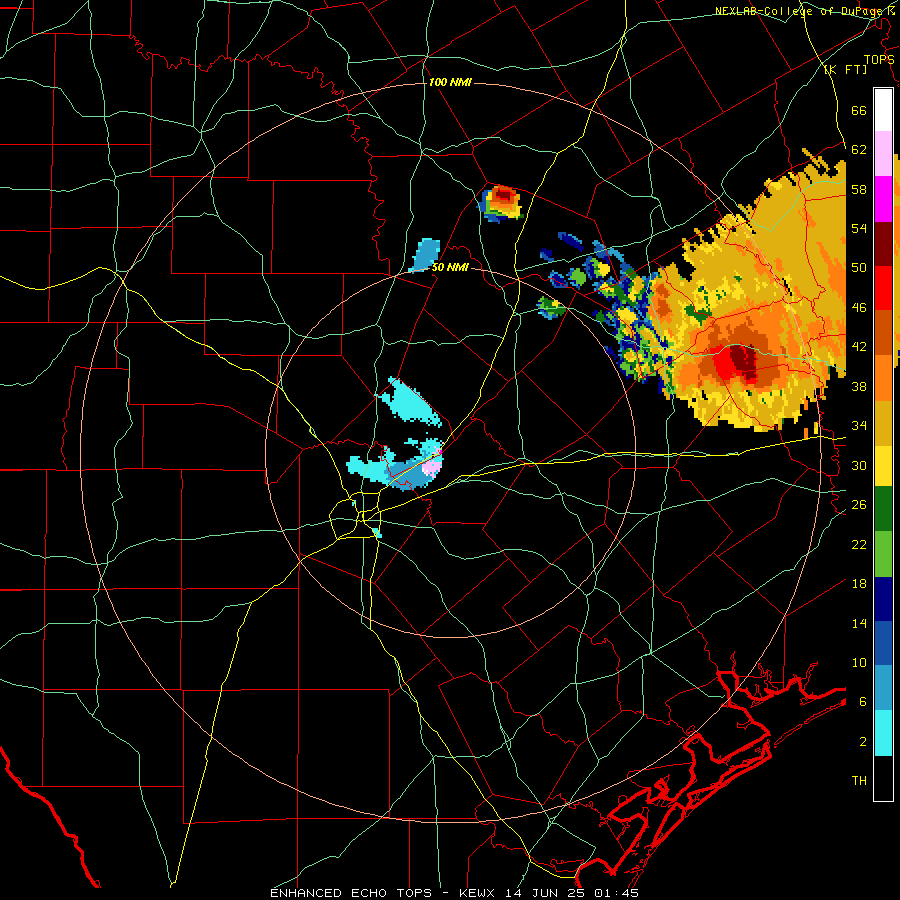Click the 'K FT' units label
Viewport: 900px width, 900px height.
click(845, 70)
